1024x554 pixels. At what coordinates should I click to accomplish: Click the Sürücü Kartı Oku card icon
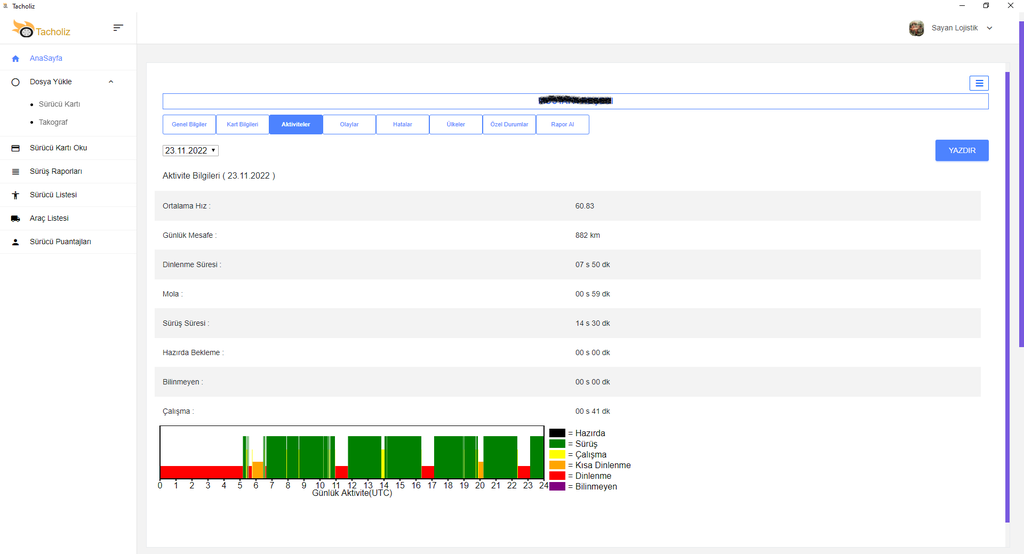point(16,148)
